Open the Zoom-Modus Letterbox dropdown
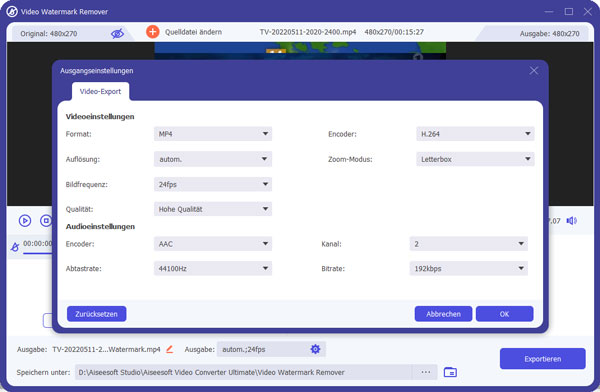 pyautogui.click(x=475, y=159)
